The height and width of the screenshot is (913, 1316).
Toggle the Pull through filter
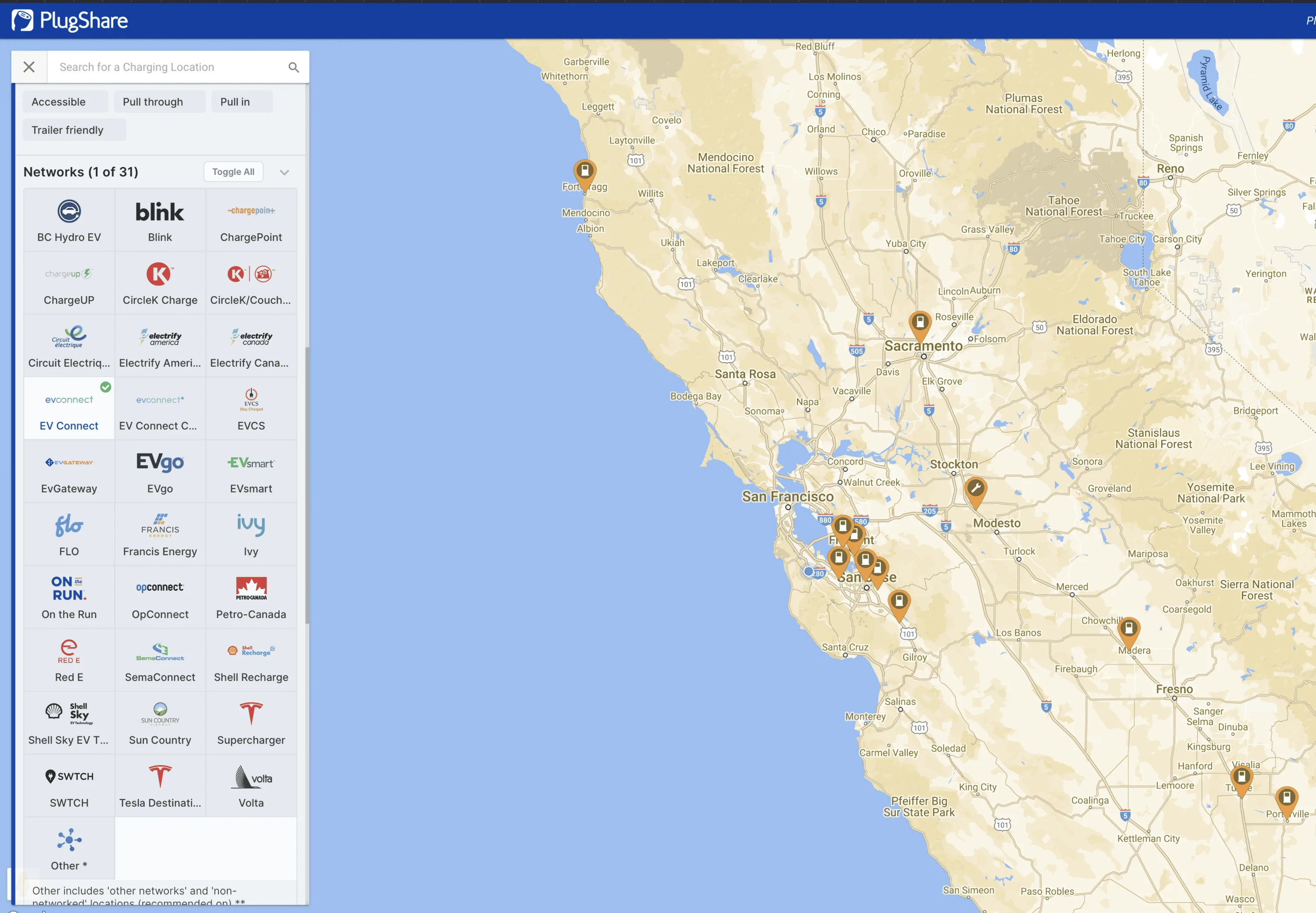(x=160, y=102)
